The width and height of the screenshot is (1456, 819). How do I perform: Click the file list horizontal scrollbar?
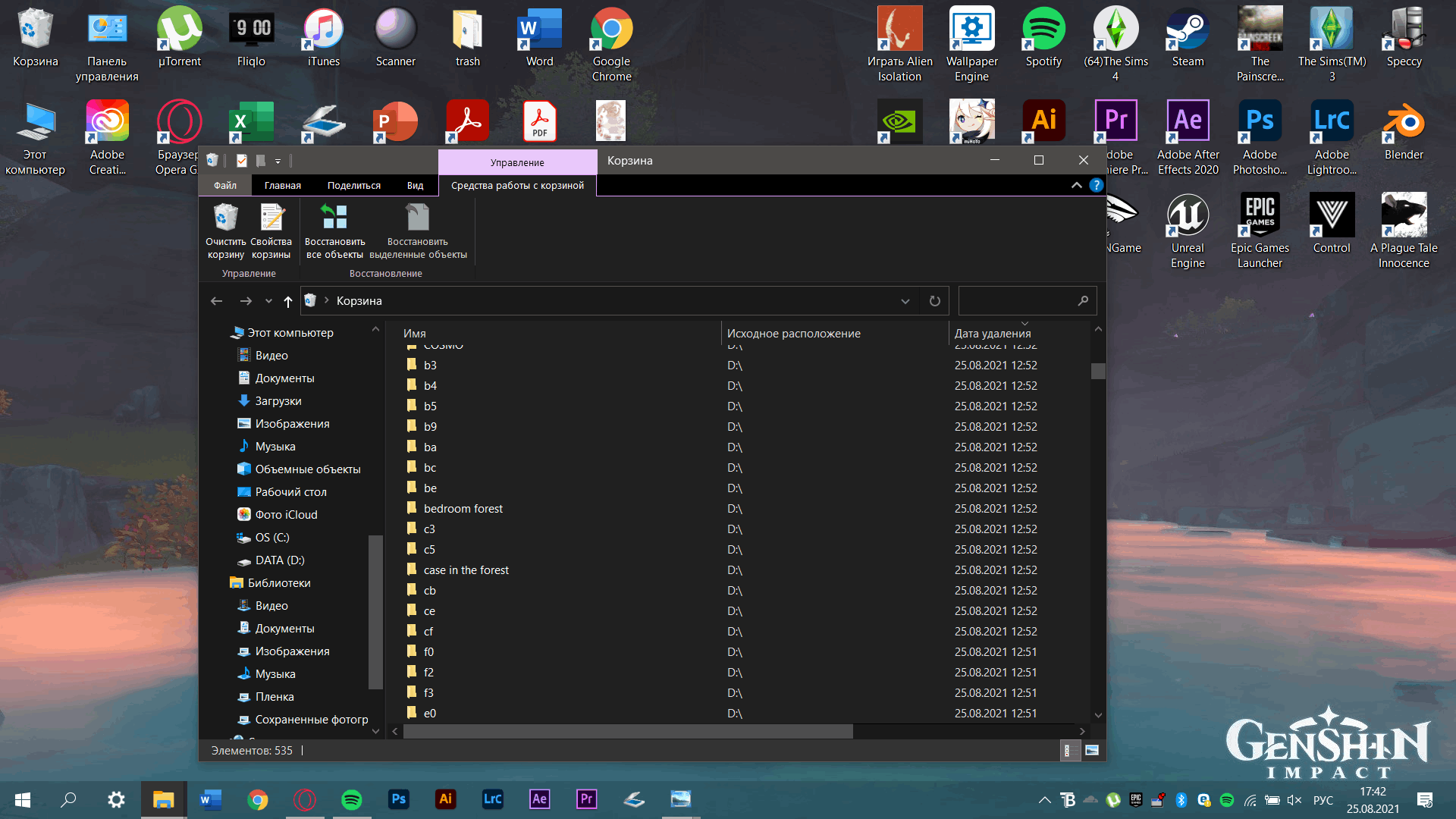628,731
